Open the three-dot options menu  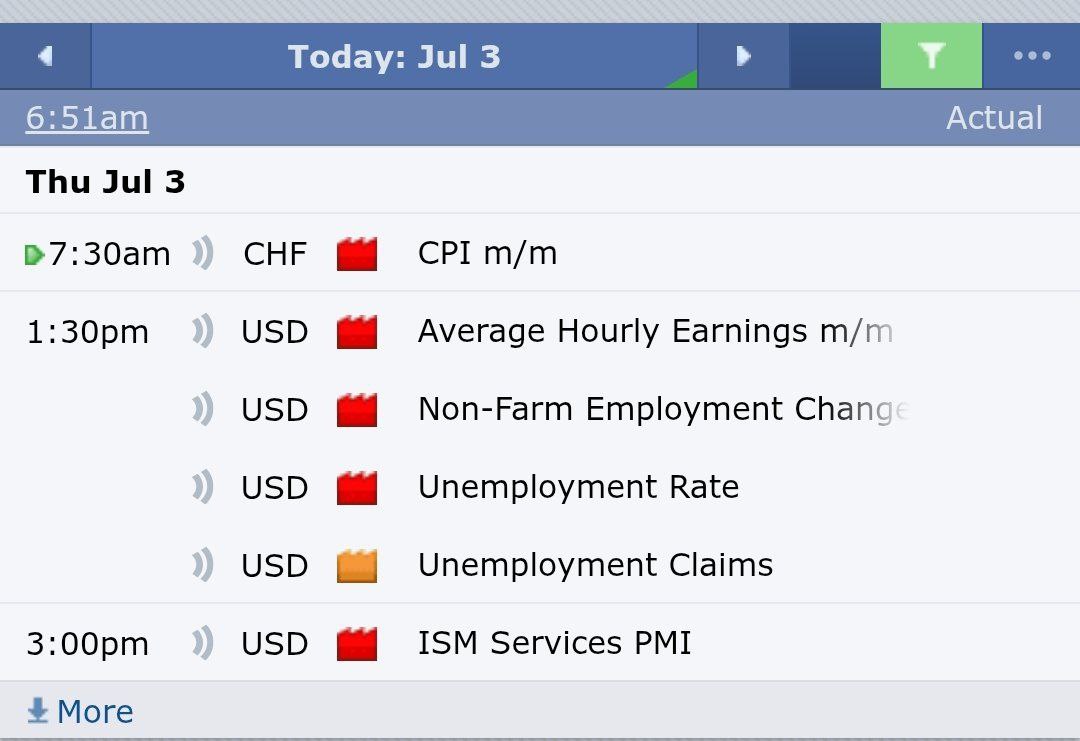click(x=1032, y=56)
